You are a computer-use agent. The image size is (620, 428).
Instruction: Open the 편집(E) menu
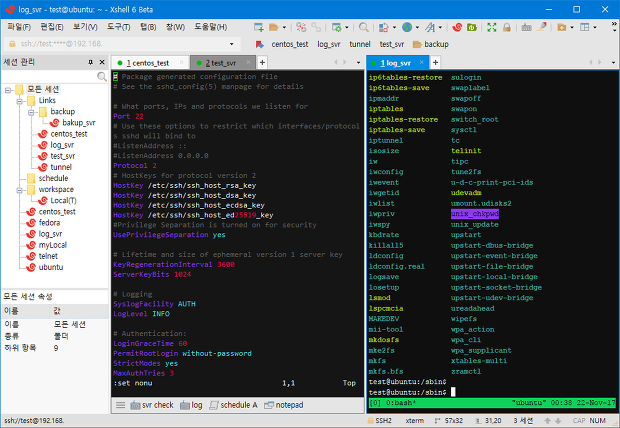52,27
